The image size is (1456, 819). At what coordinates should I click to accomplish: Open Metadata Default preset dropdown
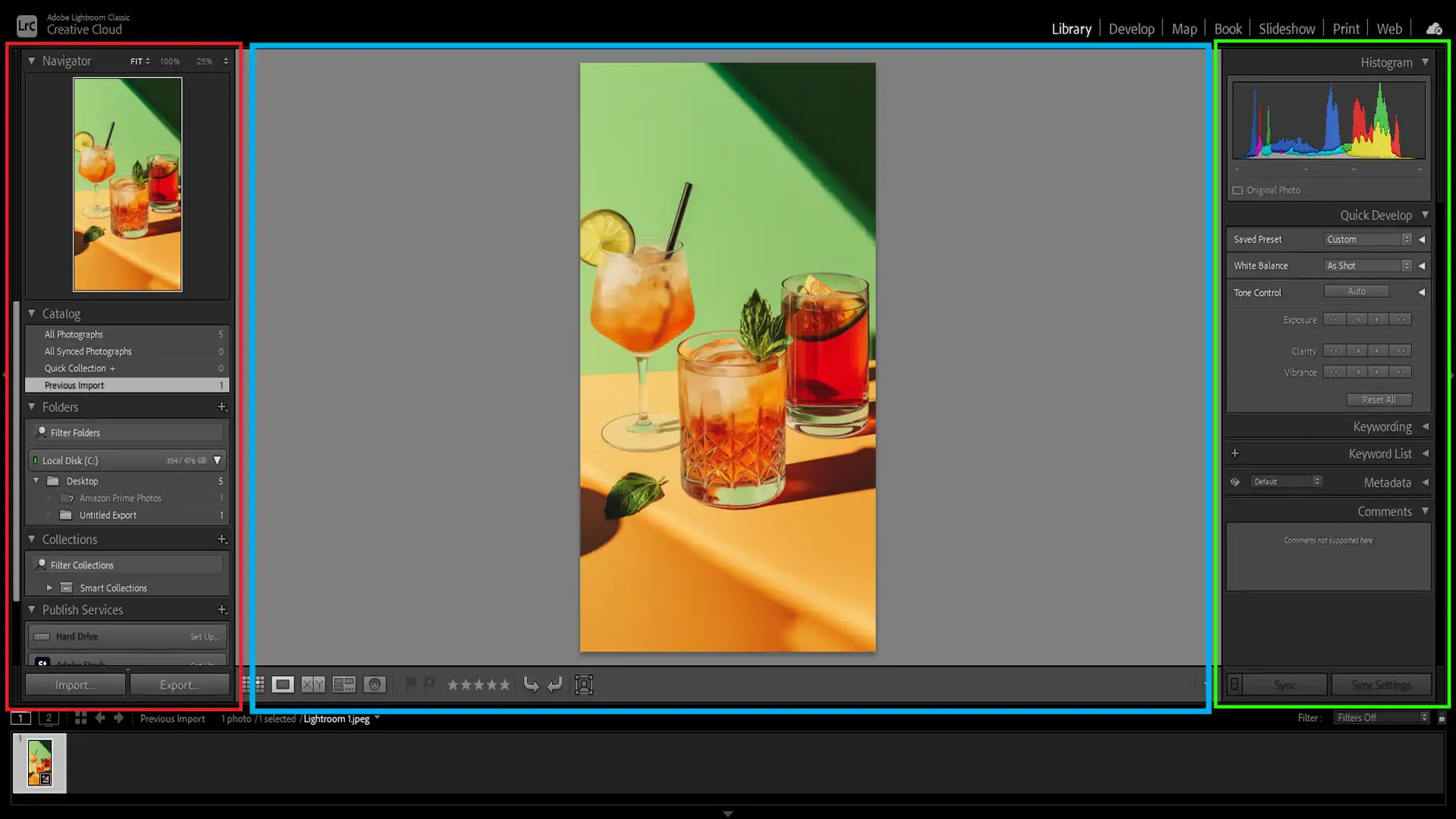point(1286,482)
